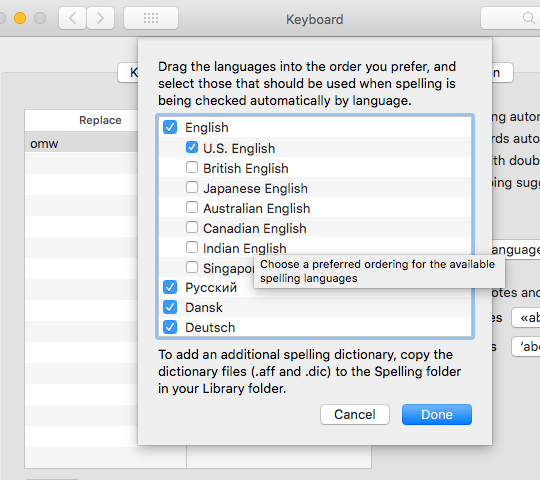
Task: Click the Cancel button
Action: pyautogui.click(x=355, y=414)
